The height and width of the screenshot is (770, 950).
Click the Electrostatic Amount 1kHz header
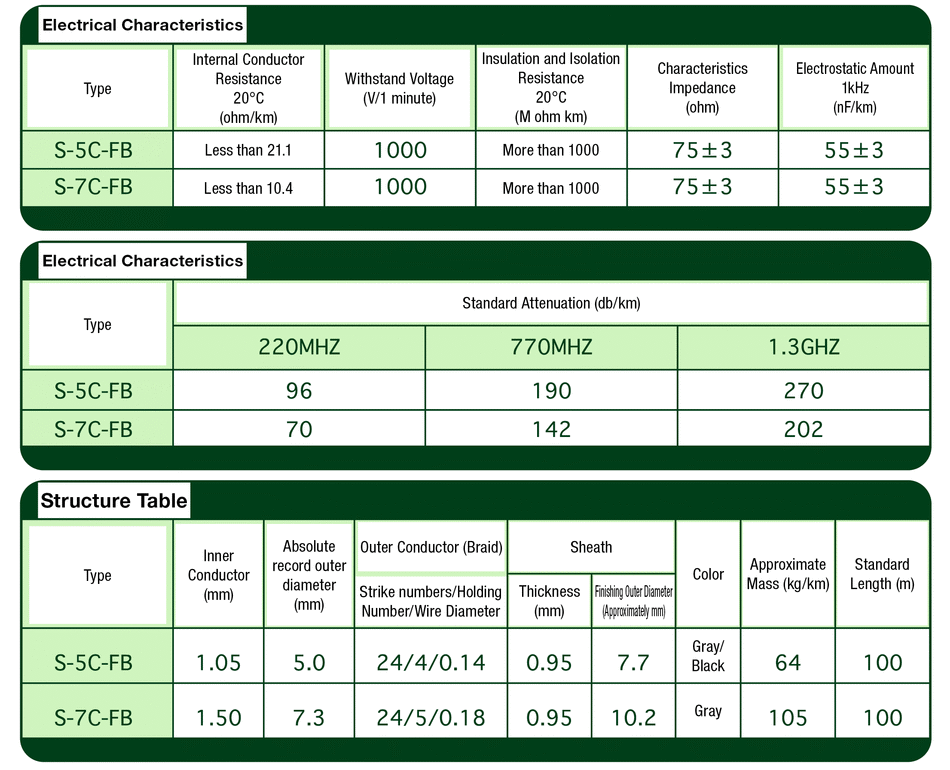(x=854, y=87)
